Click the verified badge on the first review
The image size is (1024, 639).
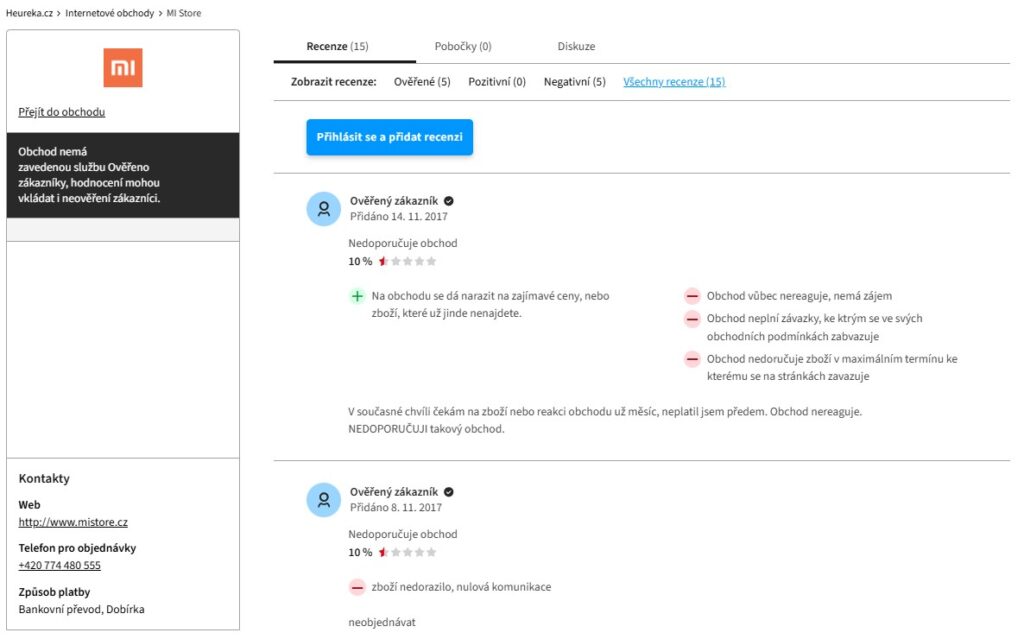[x=449, y=201]
